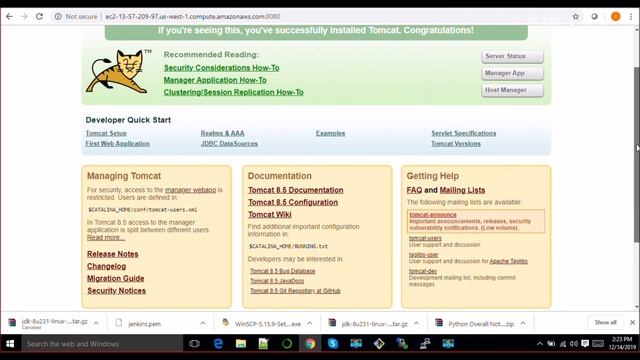Click Search the web and Windows box
This screenshot has width=640, height=360.
(101, 344)
